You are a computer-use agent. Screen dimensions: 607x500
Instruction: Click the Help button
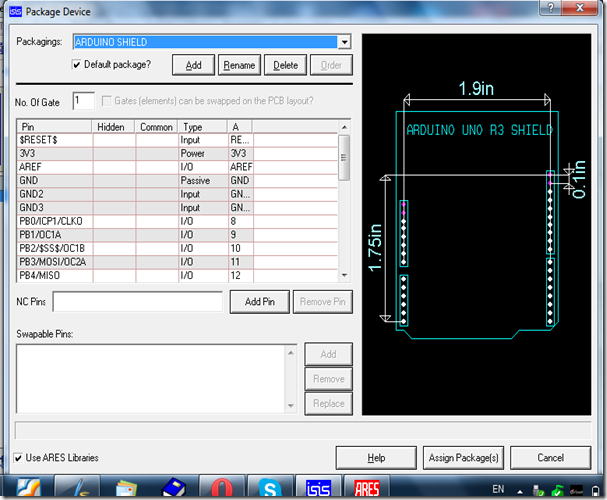376,458
